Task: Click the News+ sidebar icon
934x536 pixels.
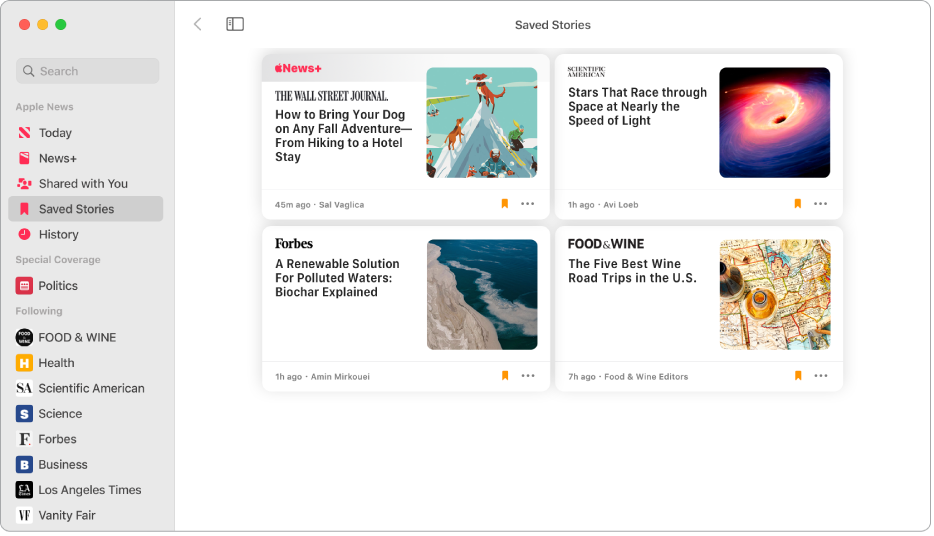Action: [x=24, y=158]
